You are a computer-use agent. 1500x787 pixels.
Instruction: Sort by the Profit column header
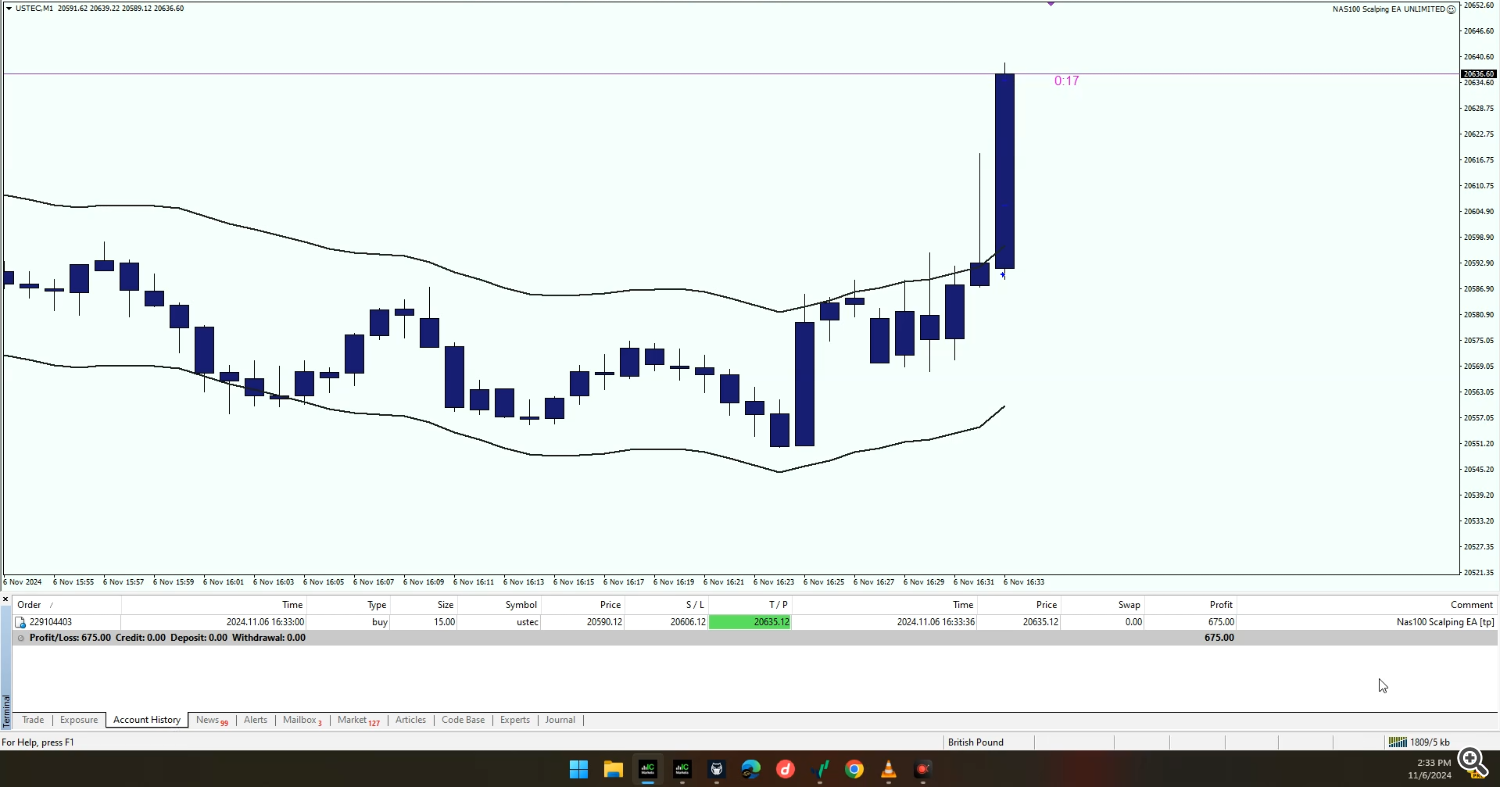tap(1191, 605)
